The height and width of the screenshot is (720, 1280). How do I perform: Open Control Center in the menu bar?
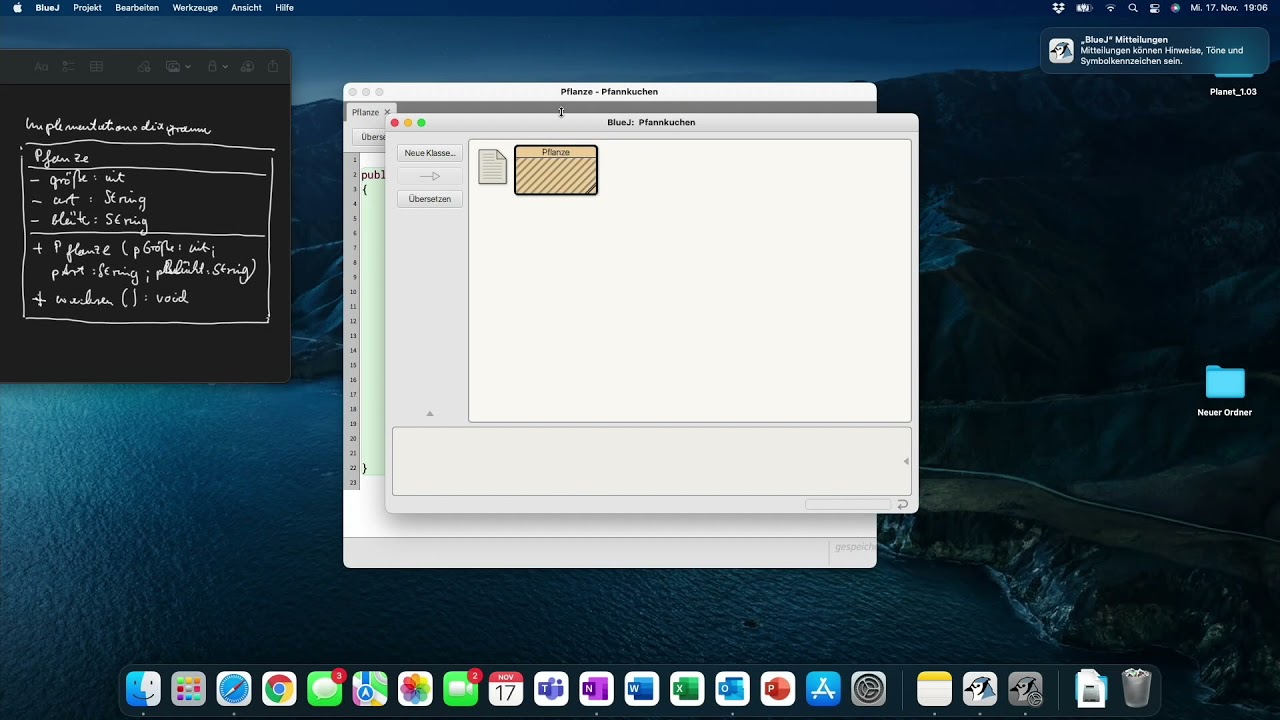(x=1154, y=8)
